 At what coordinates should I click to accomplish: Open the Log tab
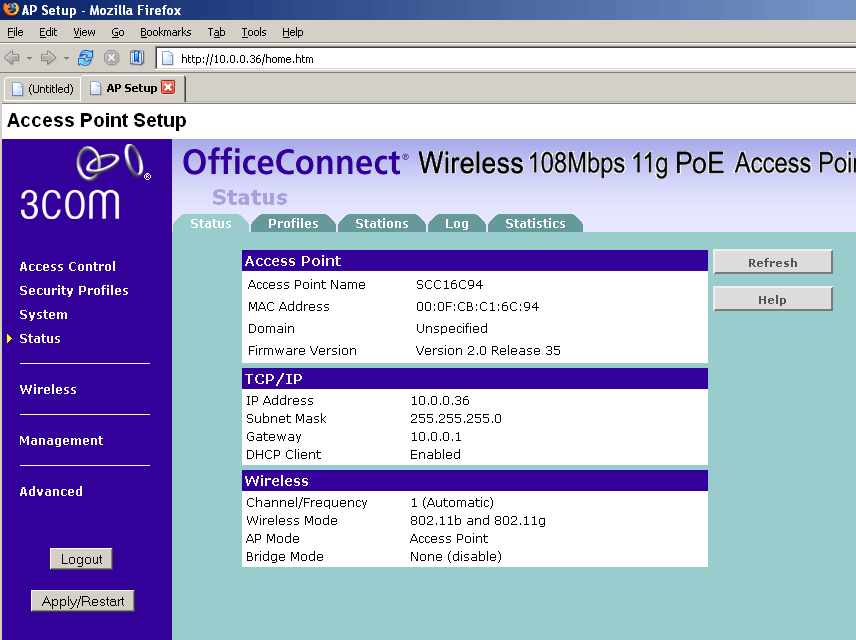(x=456, y=223)
